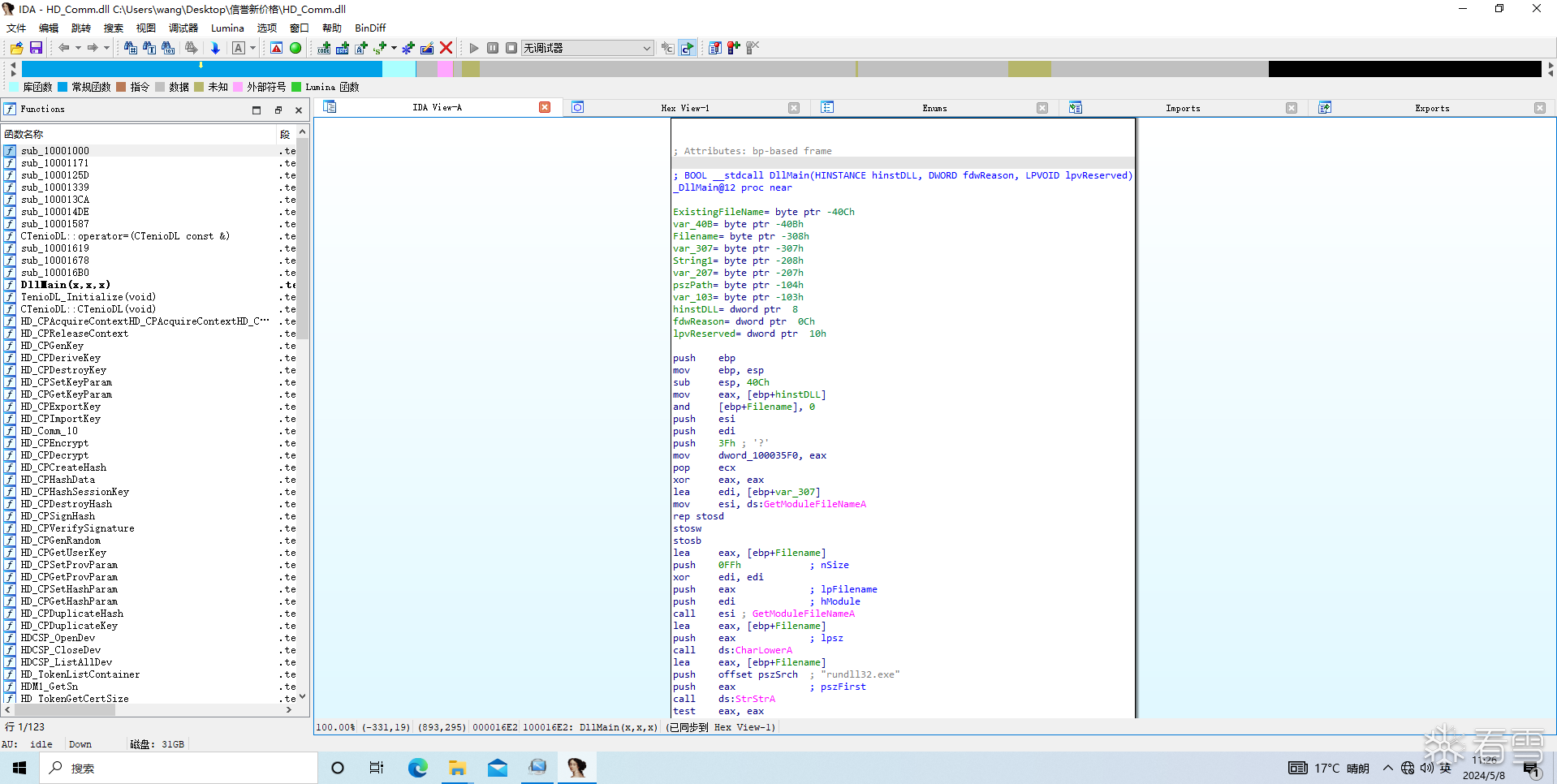Click the red X delete icon
Image resolution: width=1557 pixels, height=784 pixels.
pyautogui.click(x=446, y=48)
